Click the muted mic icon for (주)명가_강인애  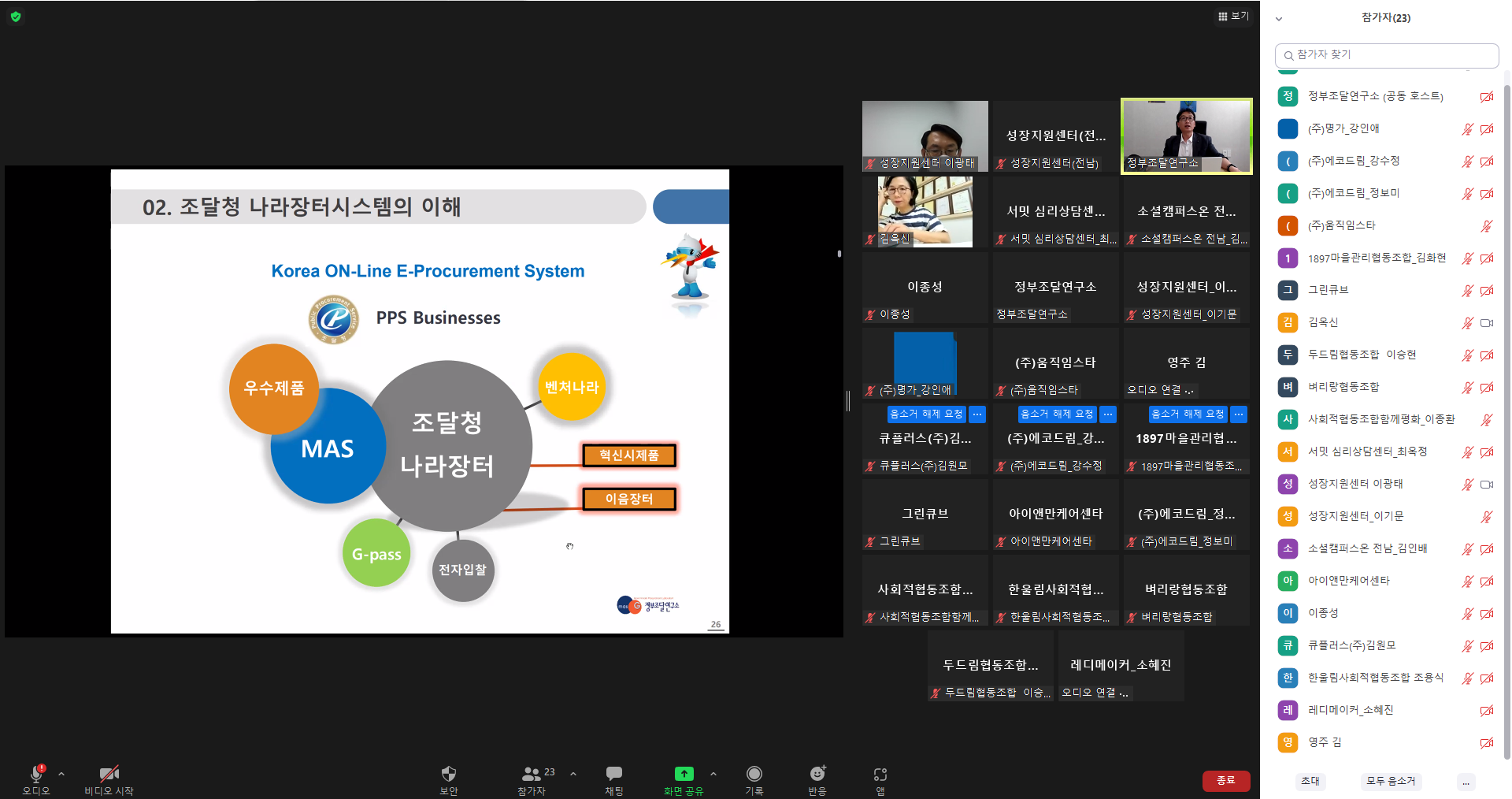tap(1467, 129)
